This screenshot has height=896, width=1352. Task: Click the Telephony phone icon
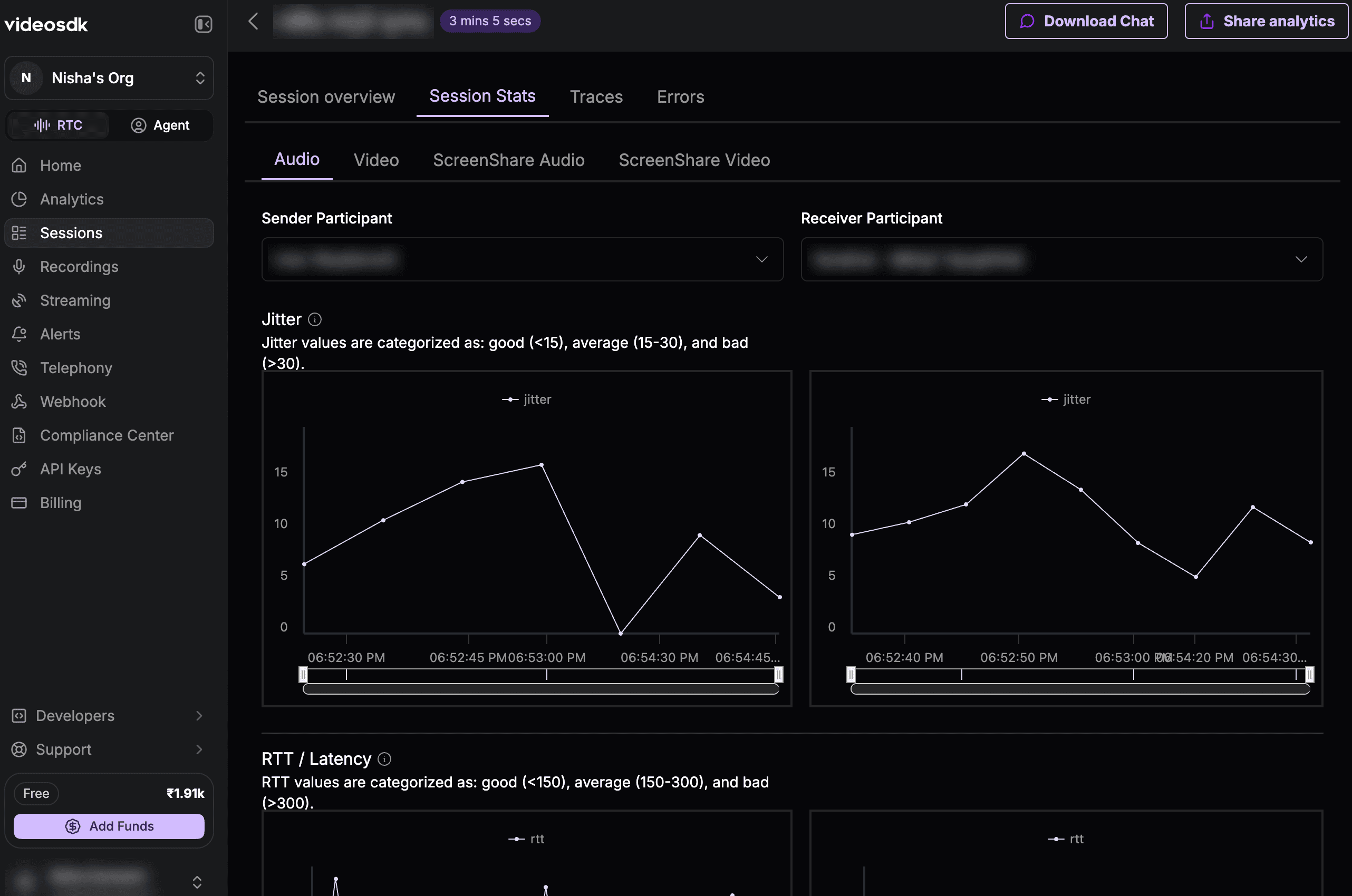click(x=20, y=367)
